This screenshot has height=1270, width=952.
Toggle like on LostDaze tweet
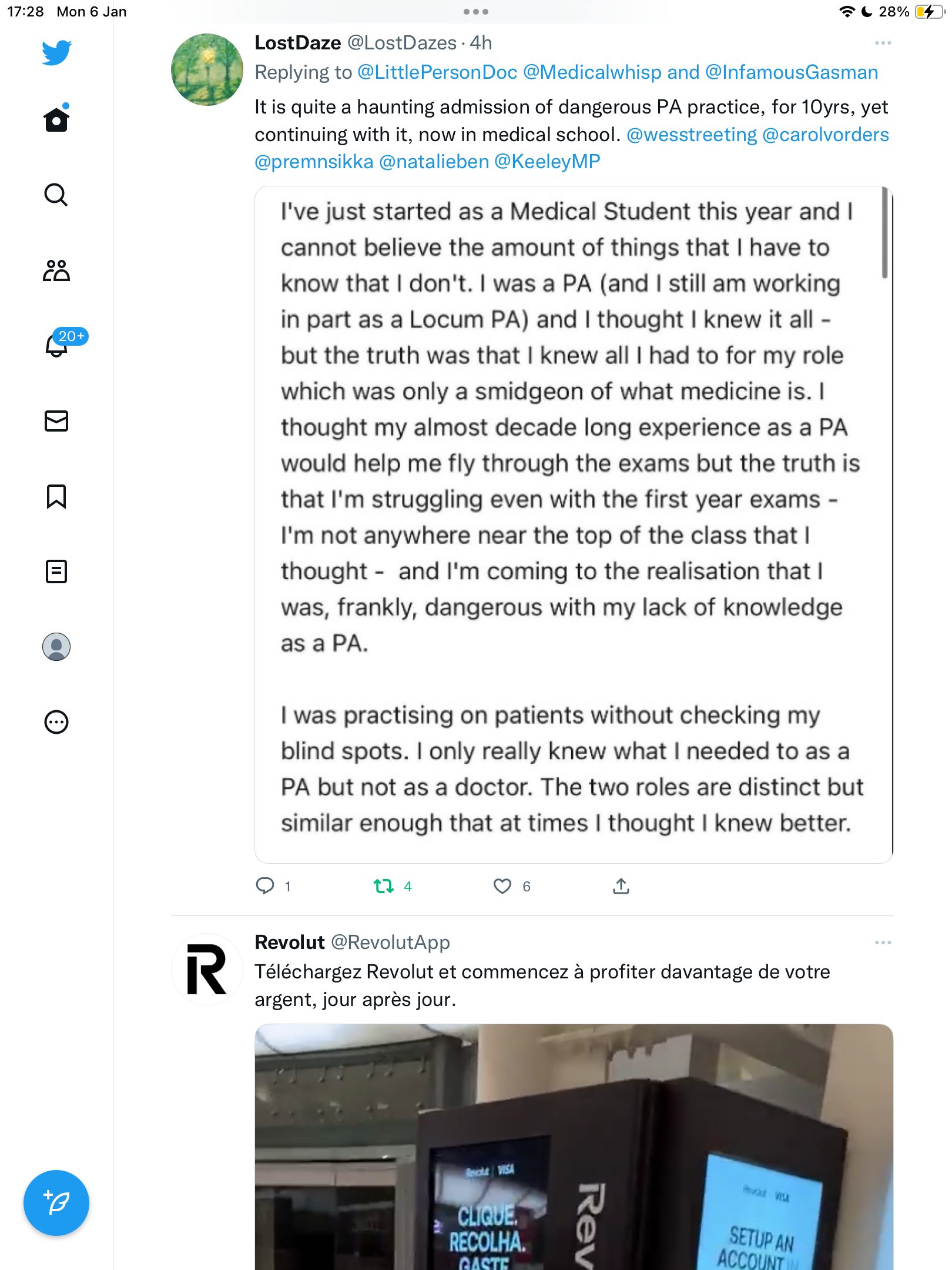502,886
